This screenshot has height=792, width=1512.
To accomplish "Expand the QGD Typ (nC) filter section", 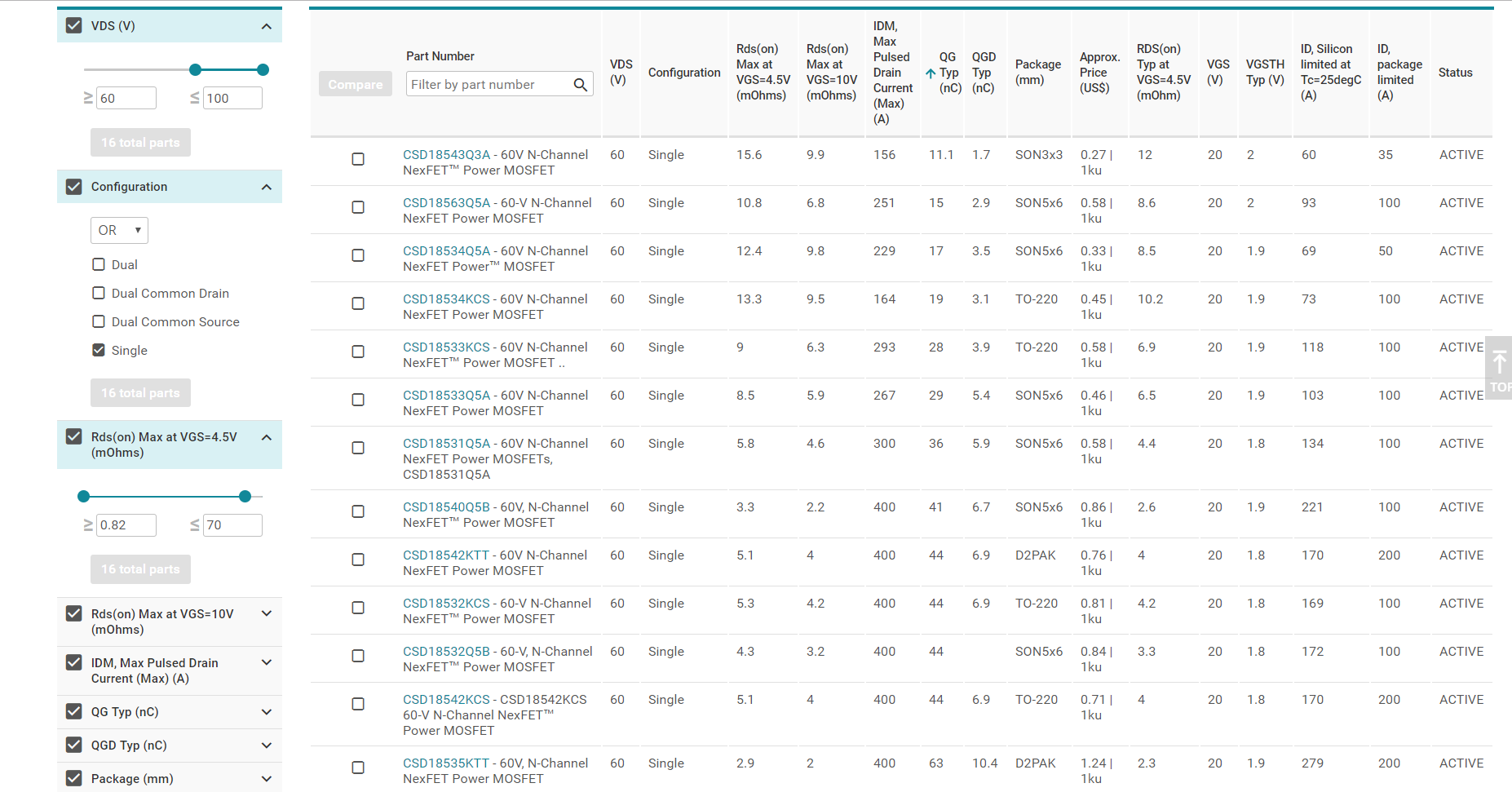I will point(266,746).
